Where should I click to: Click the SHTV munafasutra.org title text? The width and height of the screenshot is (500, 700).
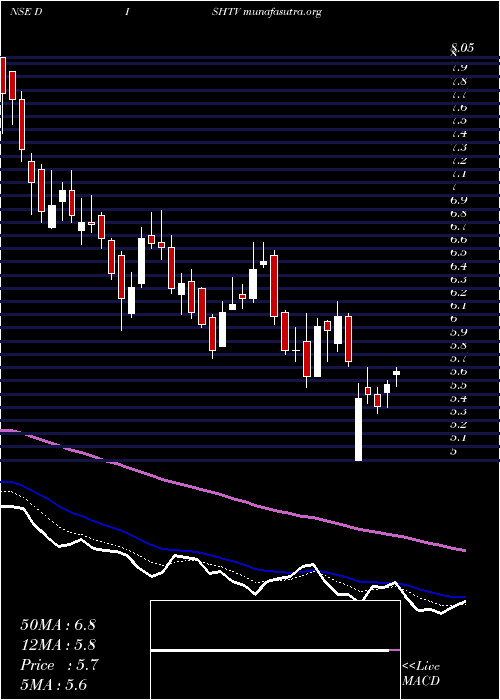267,12
